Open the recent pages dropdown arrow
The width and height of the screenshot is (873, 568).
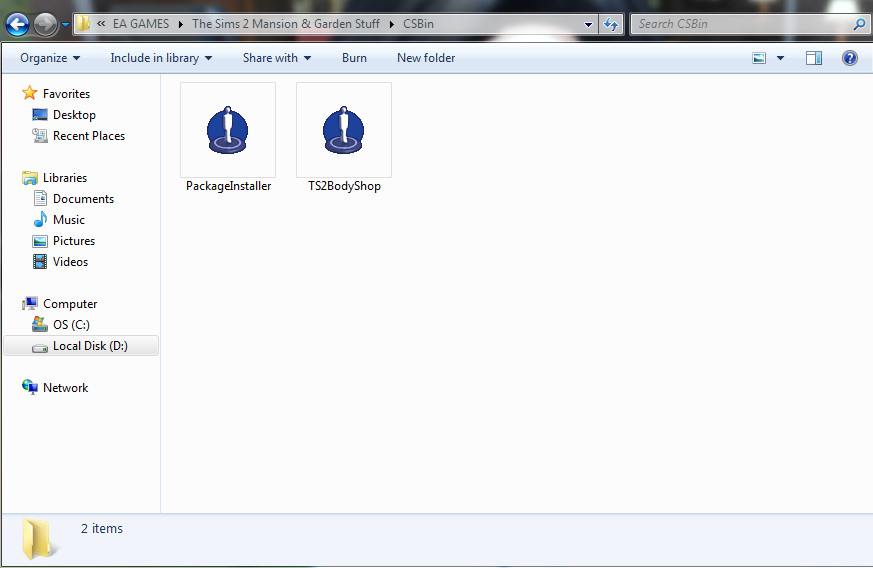[65, 25]
